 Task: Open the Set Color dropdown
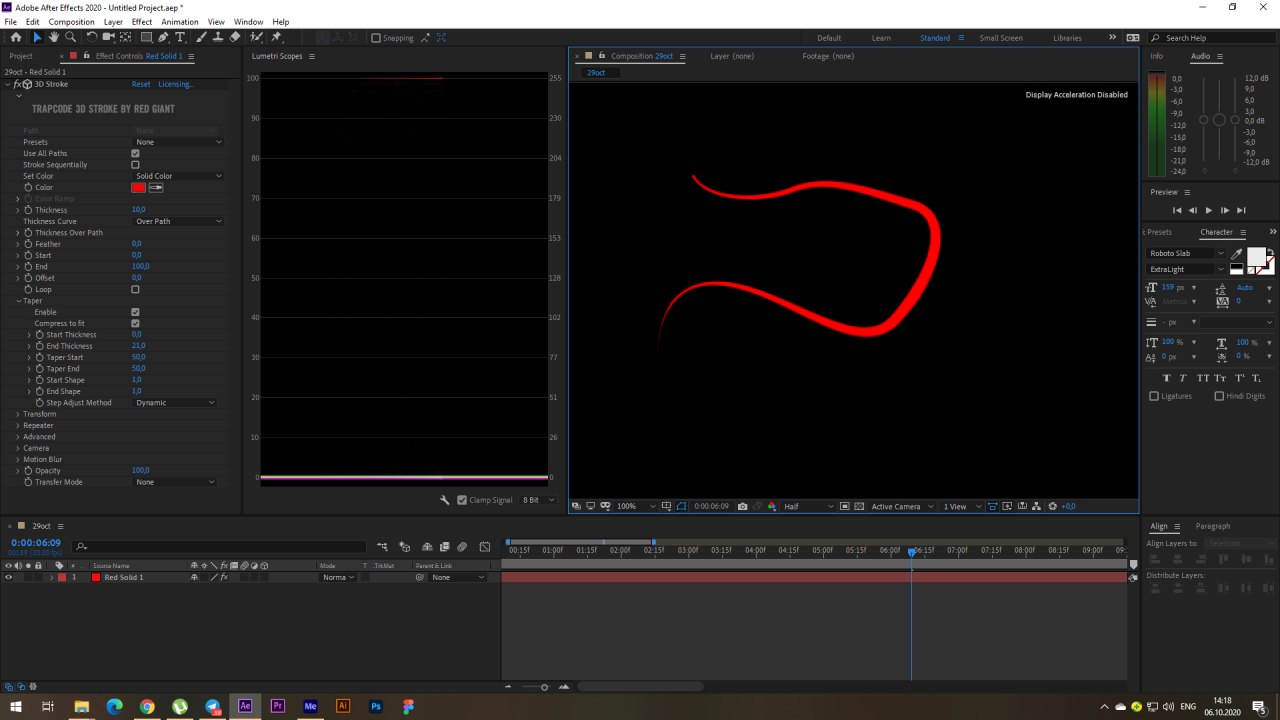click(178, 176)
